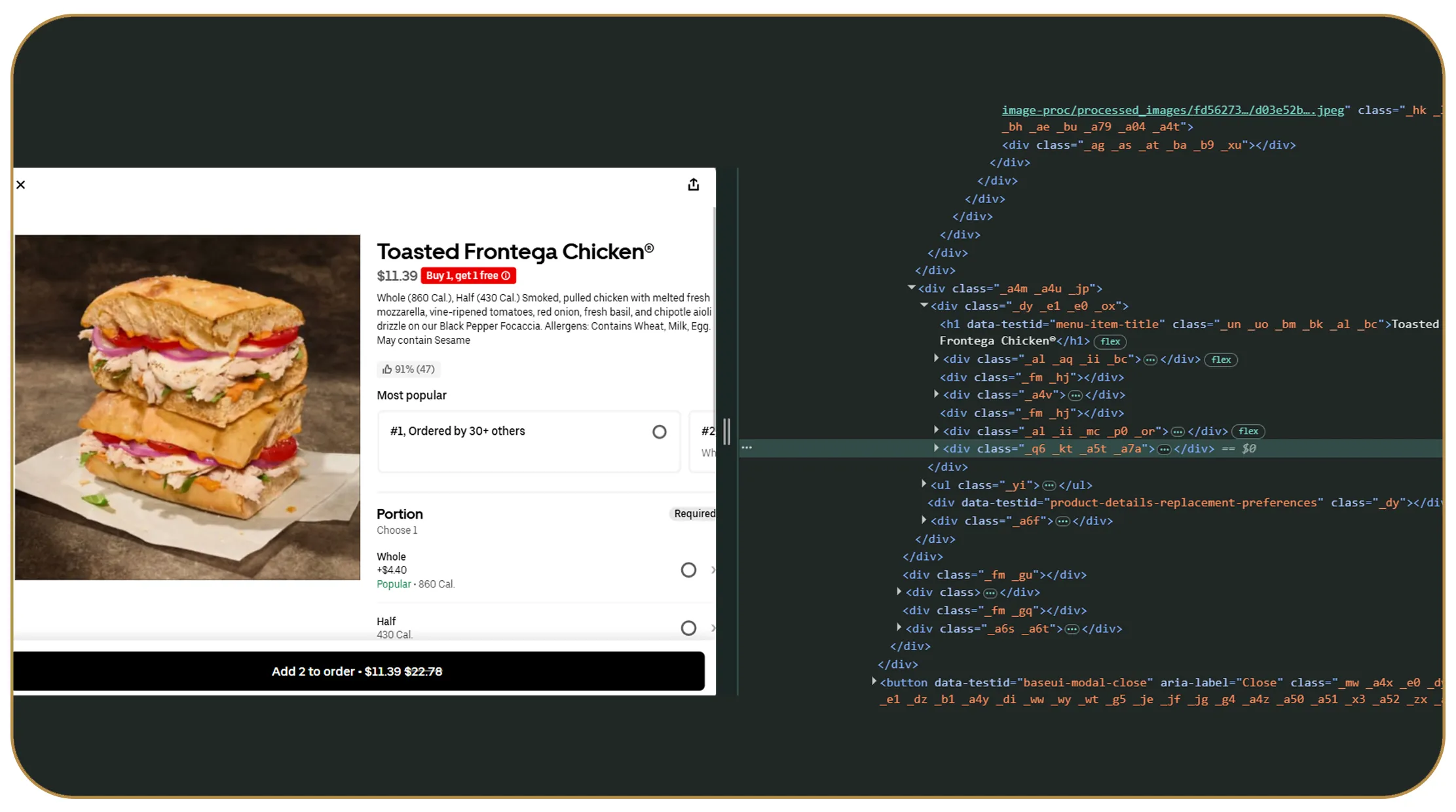This screenshot has width=1456, height=812.
Task: Click the Choose 1 text under Portion
Action: (397, 530)
